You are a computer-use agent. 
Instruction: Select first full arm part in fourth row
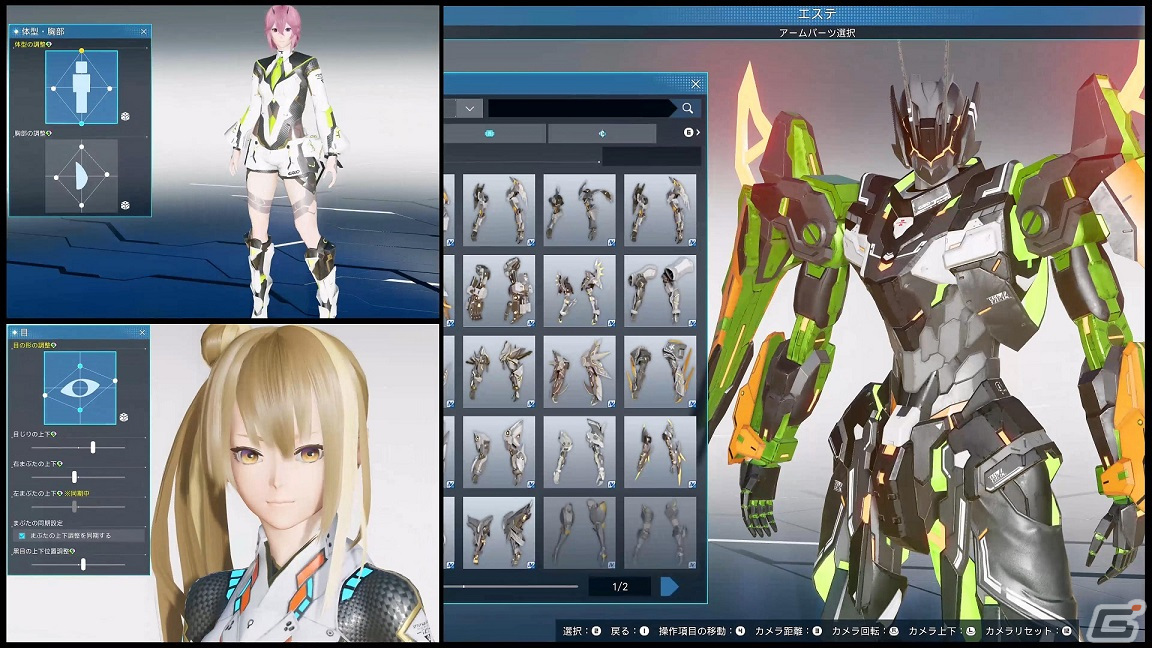click(x=499, y=452)
